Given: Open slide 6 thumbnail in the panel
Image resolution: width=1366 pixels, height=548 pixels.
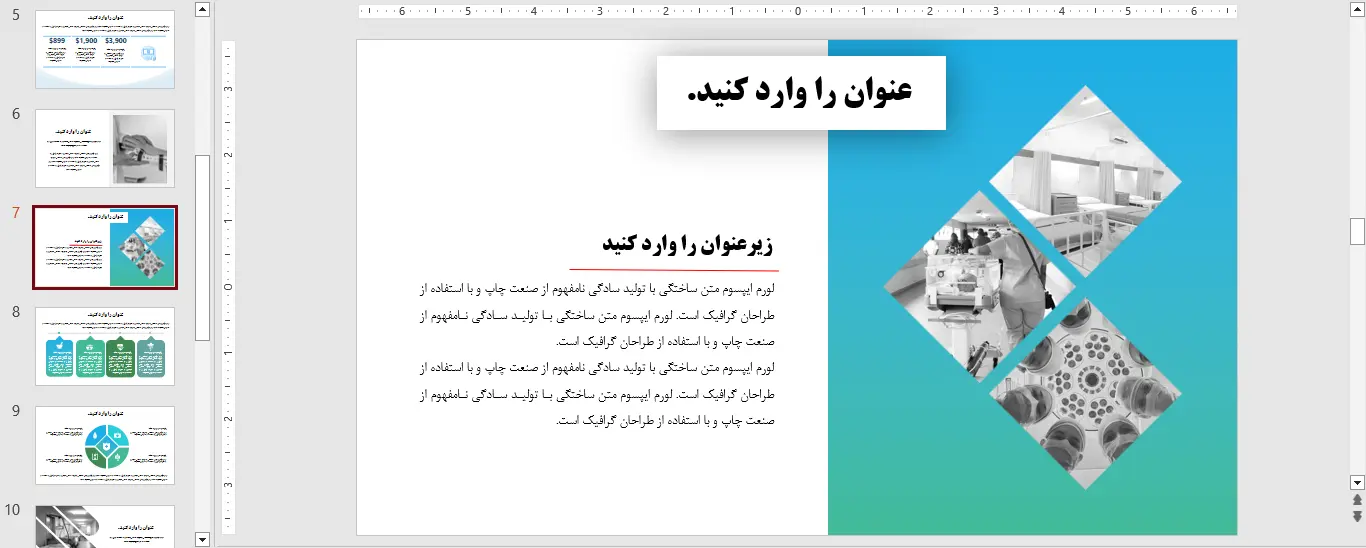Looking at the screenshot, I should tap(105, 148).
